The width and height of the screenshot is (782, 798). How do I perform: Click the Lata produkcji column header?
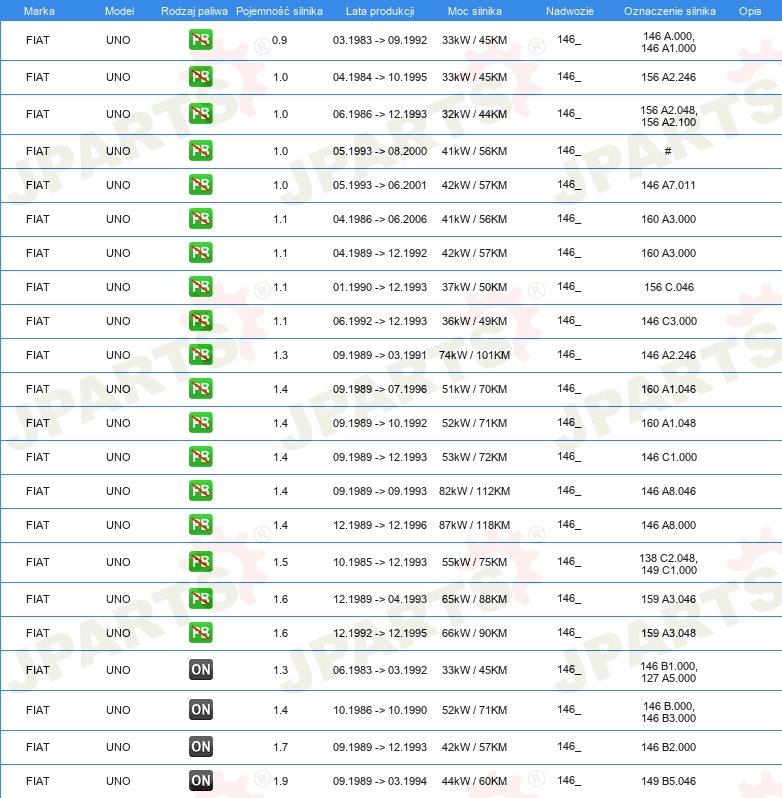380,11
